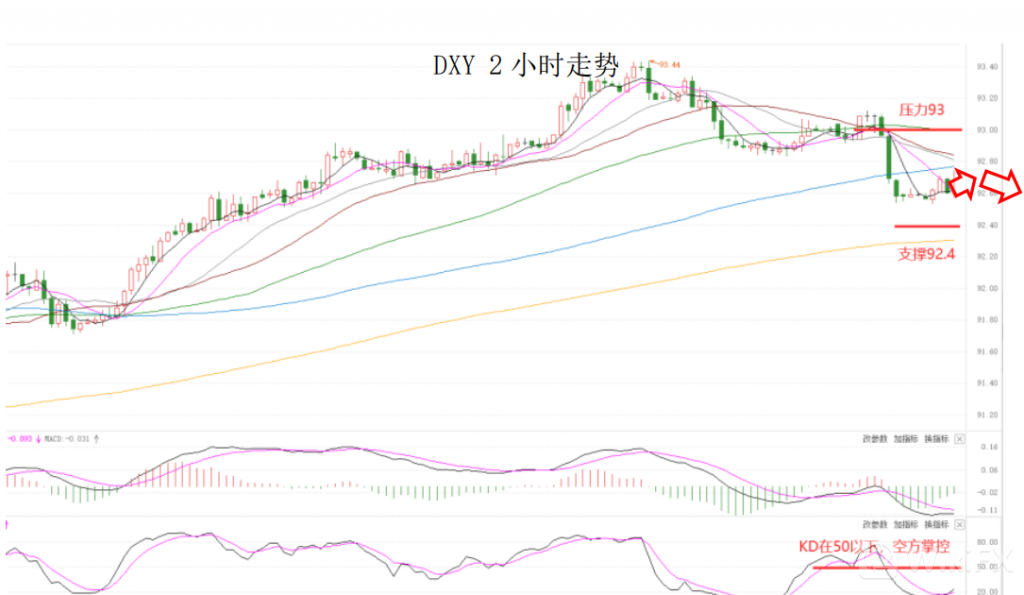
Task: Click 加指标 in the KD panel
Action: pos(905,525)
